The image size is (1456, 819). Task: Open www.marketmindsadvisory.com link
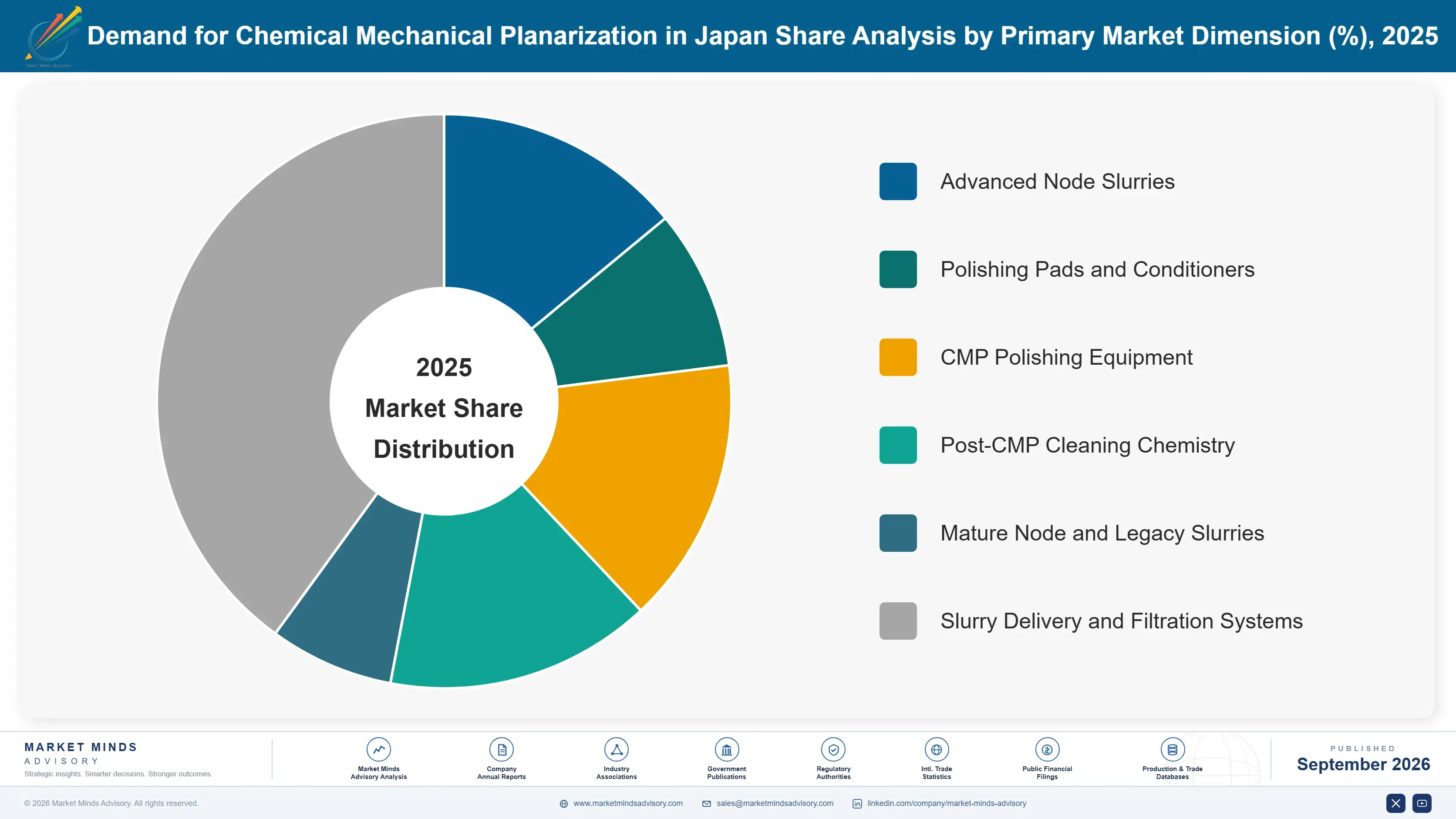pos(628,803)
